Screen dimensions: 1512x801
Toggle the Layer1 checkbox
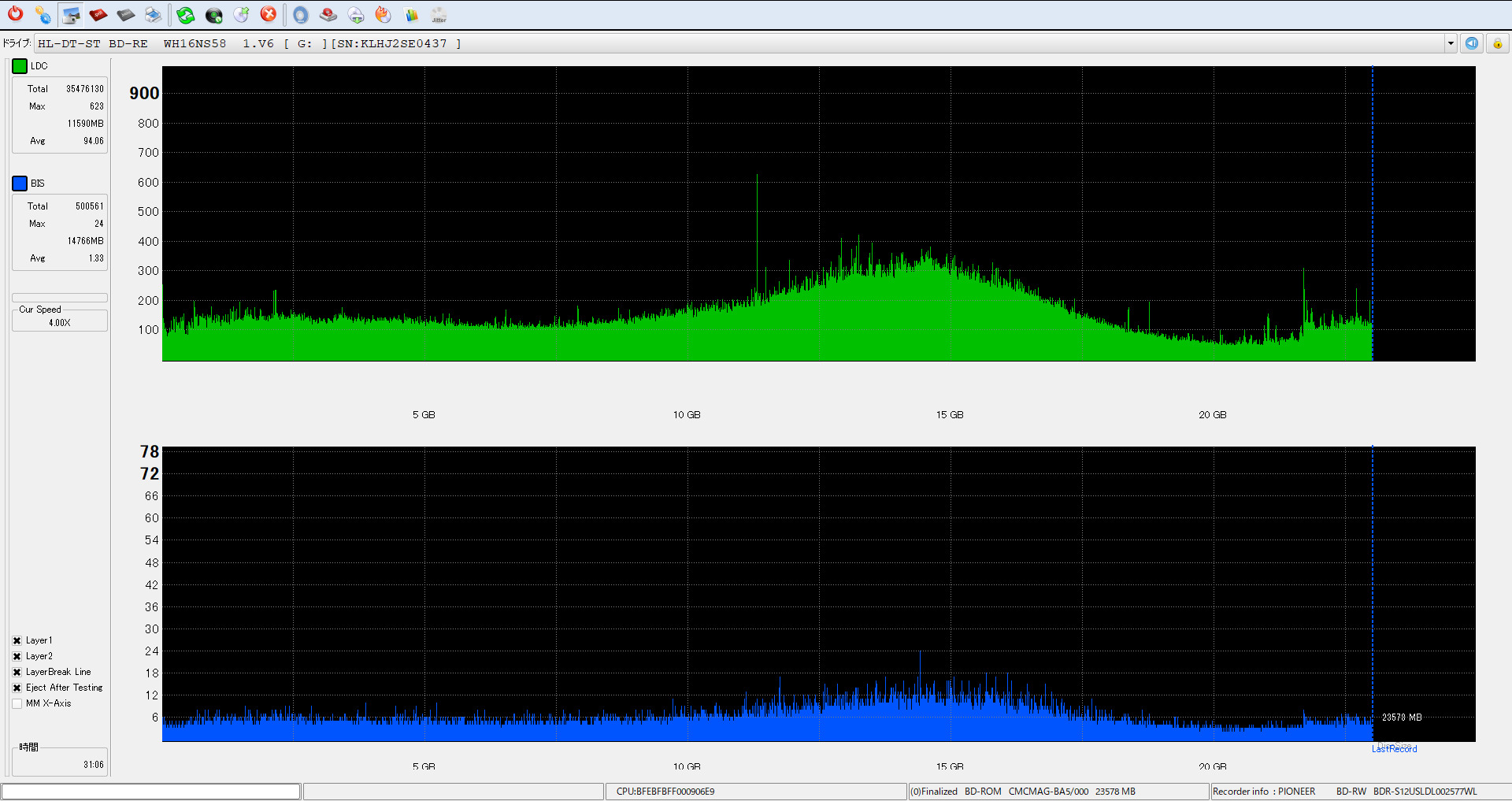tap(17, 641)
